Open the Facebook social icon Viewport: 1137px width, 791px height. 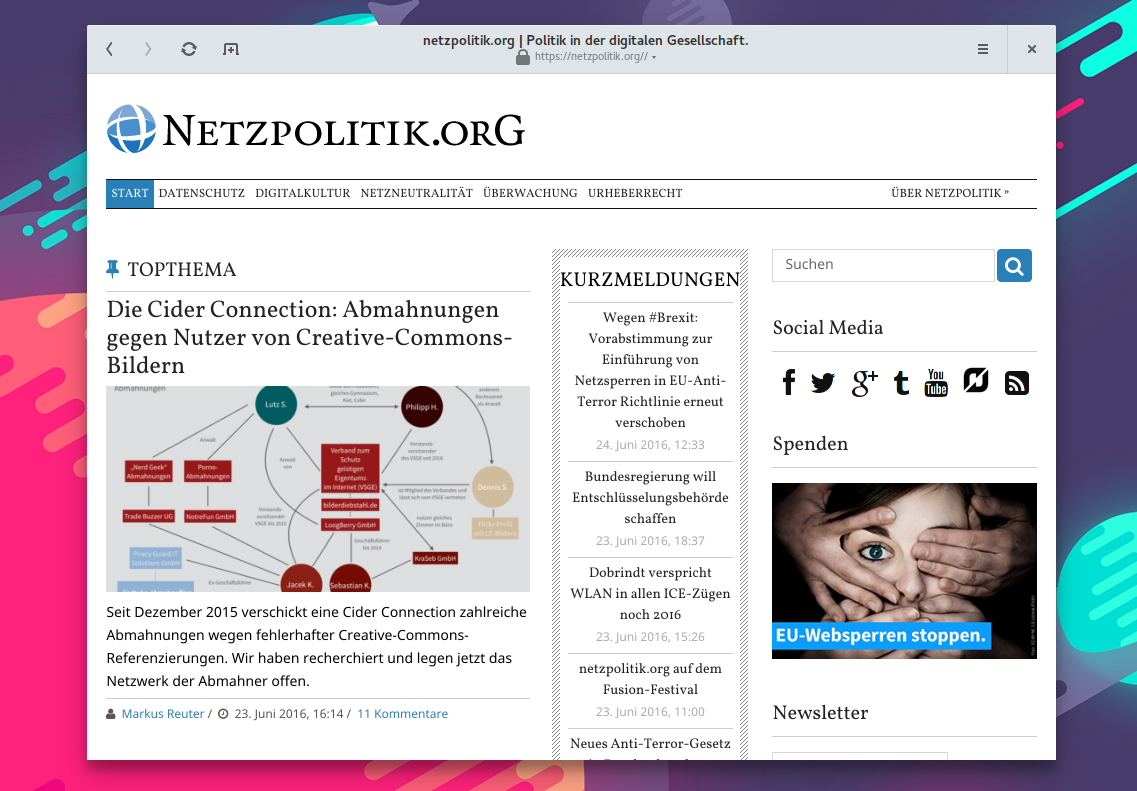click(789, 381)
